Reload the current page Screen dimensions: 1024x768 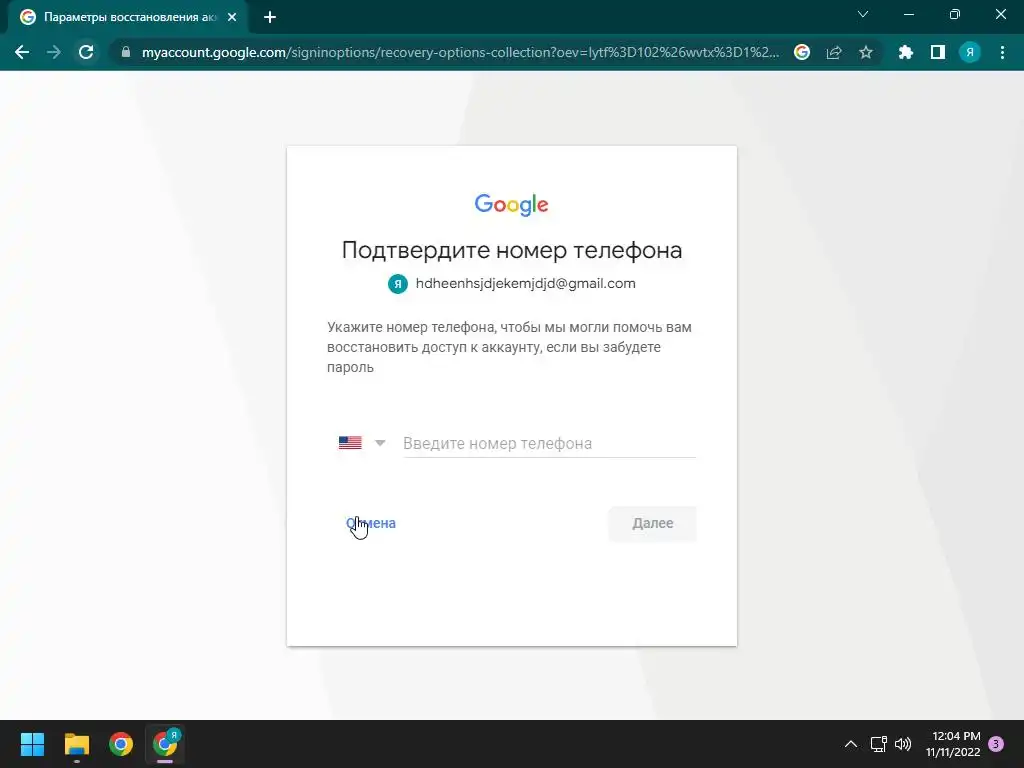pyautogui.click(x=86, y=52)
